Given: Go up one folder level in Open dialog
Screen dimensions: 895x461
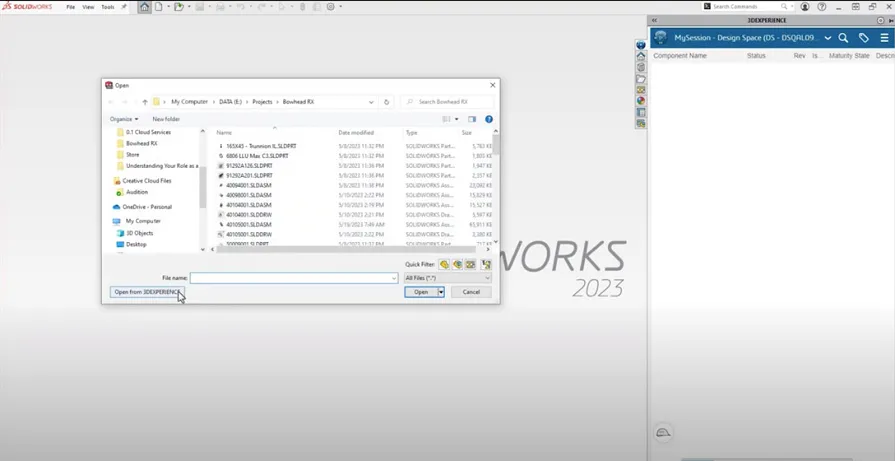Looking at the screenshot, I should coord(145,102).
